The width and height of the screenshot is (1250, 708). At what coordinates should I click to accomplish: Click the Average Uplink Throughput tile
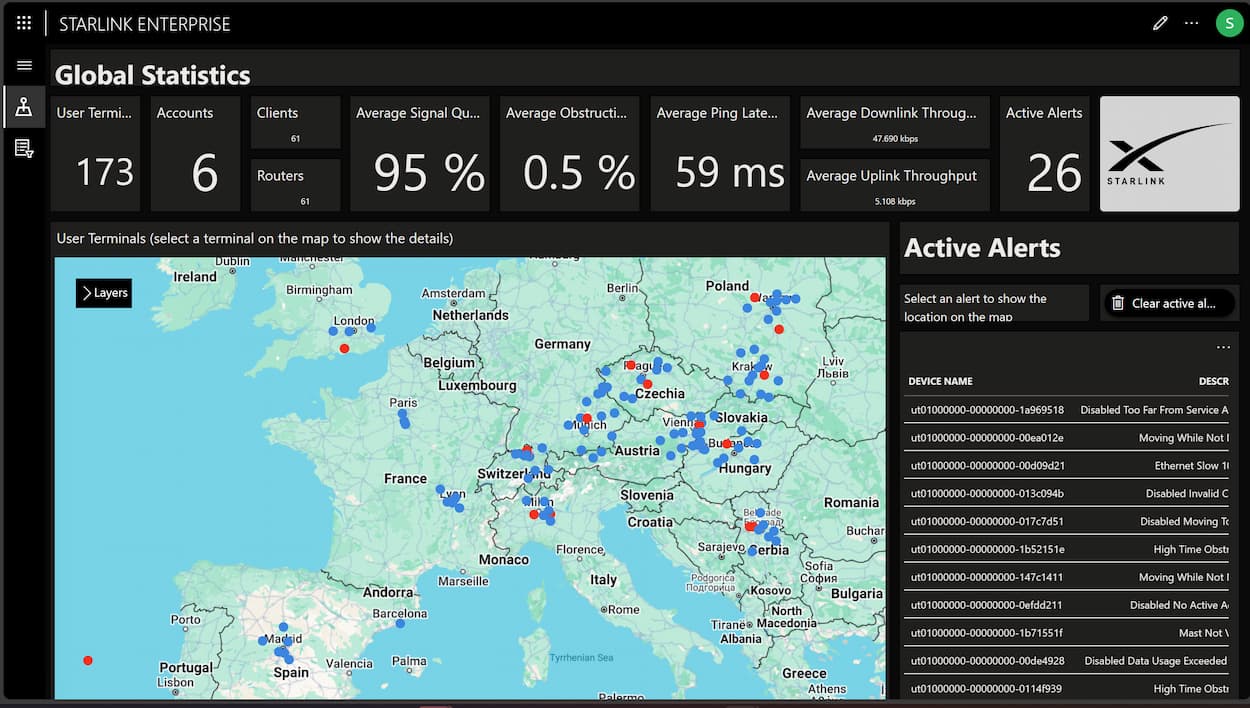pyautogui.click(x=895, y=185)
